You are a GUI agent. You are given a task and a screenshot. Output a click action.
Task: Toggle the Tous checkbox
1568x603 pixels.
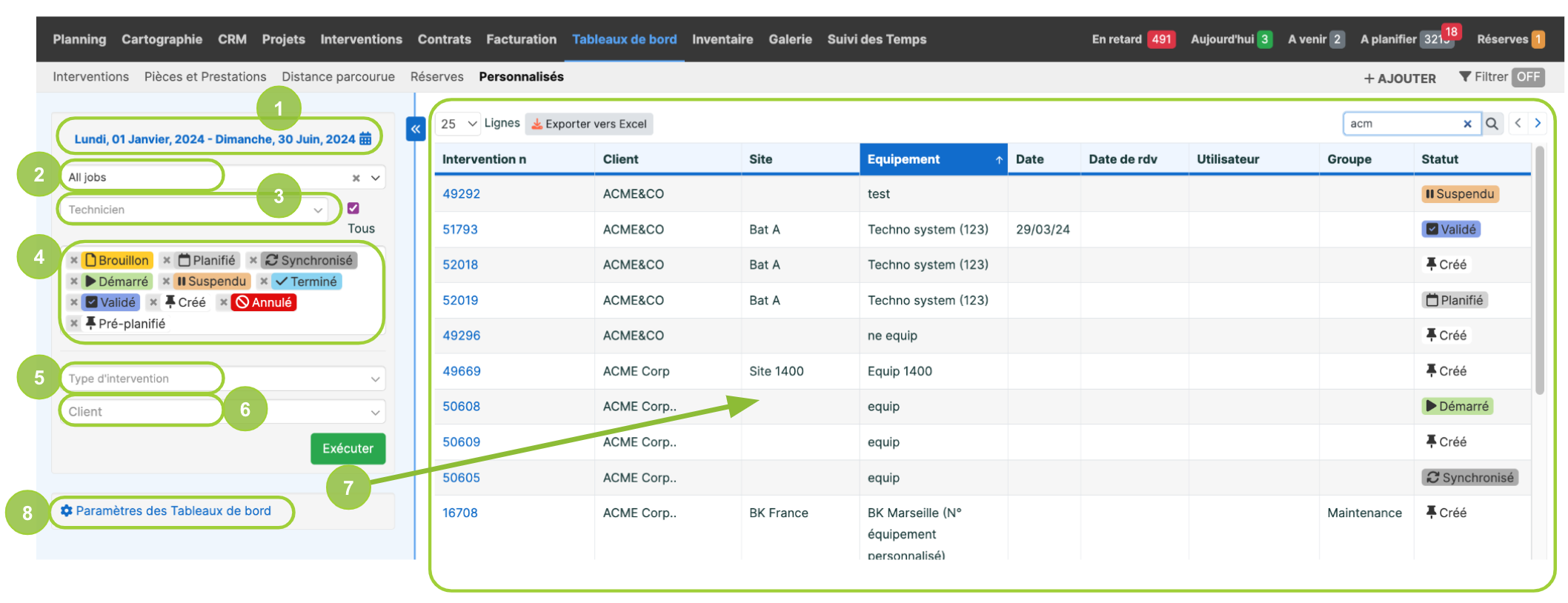(x=353, y=208)
